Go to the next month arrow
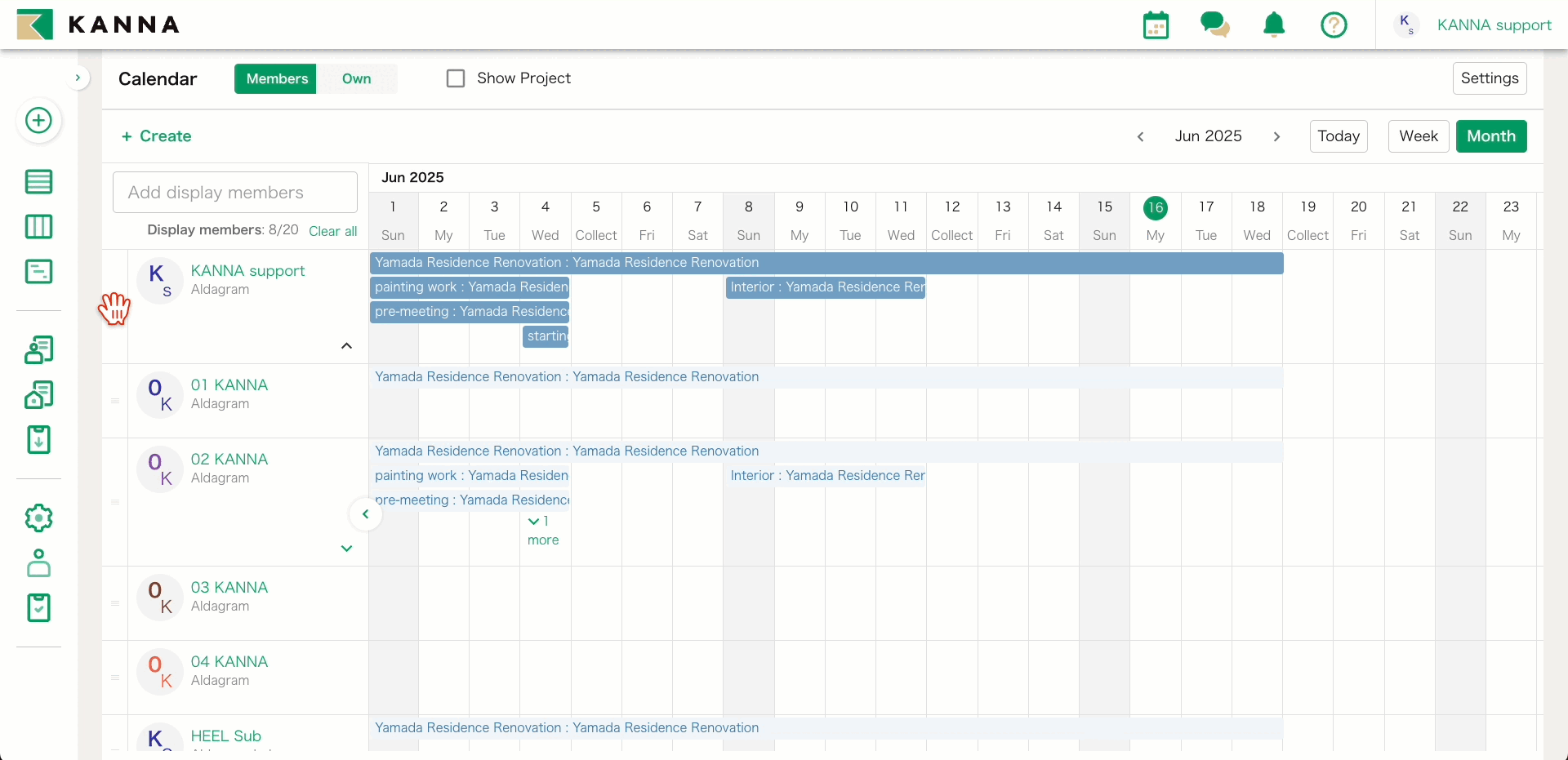This screenshot has height=760, width=1568. click(x=1276, y=136)
